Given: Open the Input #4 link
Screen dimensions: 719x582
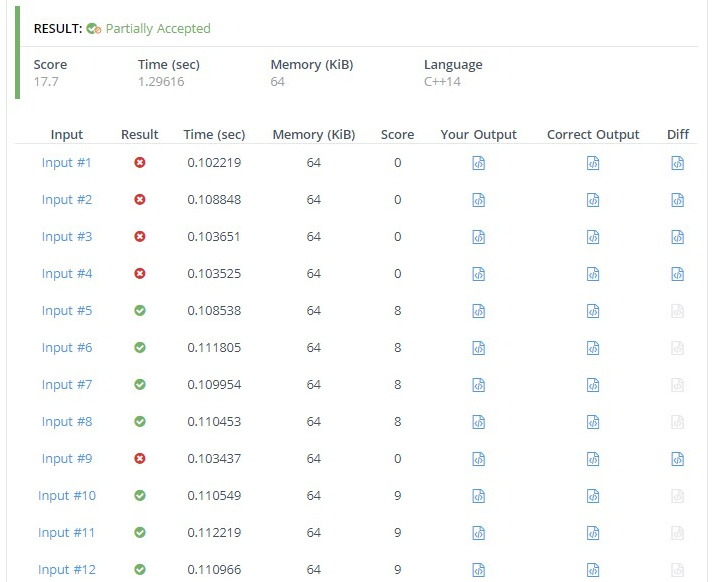Looking at the screenshot, I should [x=66, y=273].
